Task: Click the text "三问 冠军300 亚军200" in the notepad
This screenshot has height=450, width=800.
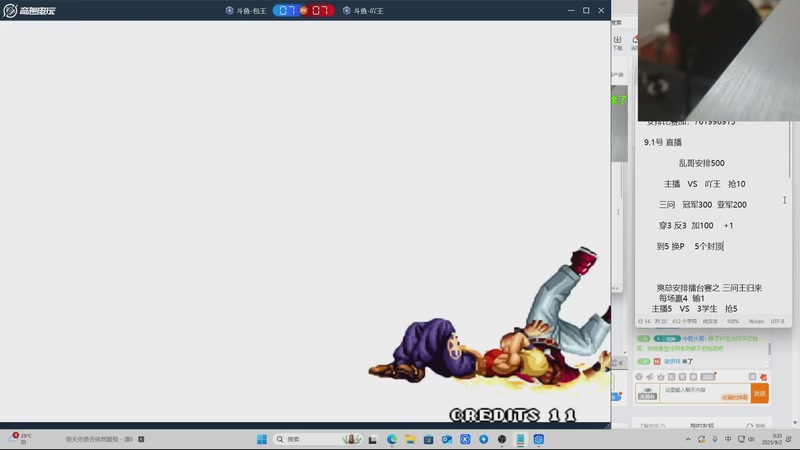Action: pos(703,205)
